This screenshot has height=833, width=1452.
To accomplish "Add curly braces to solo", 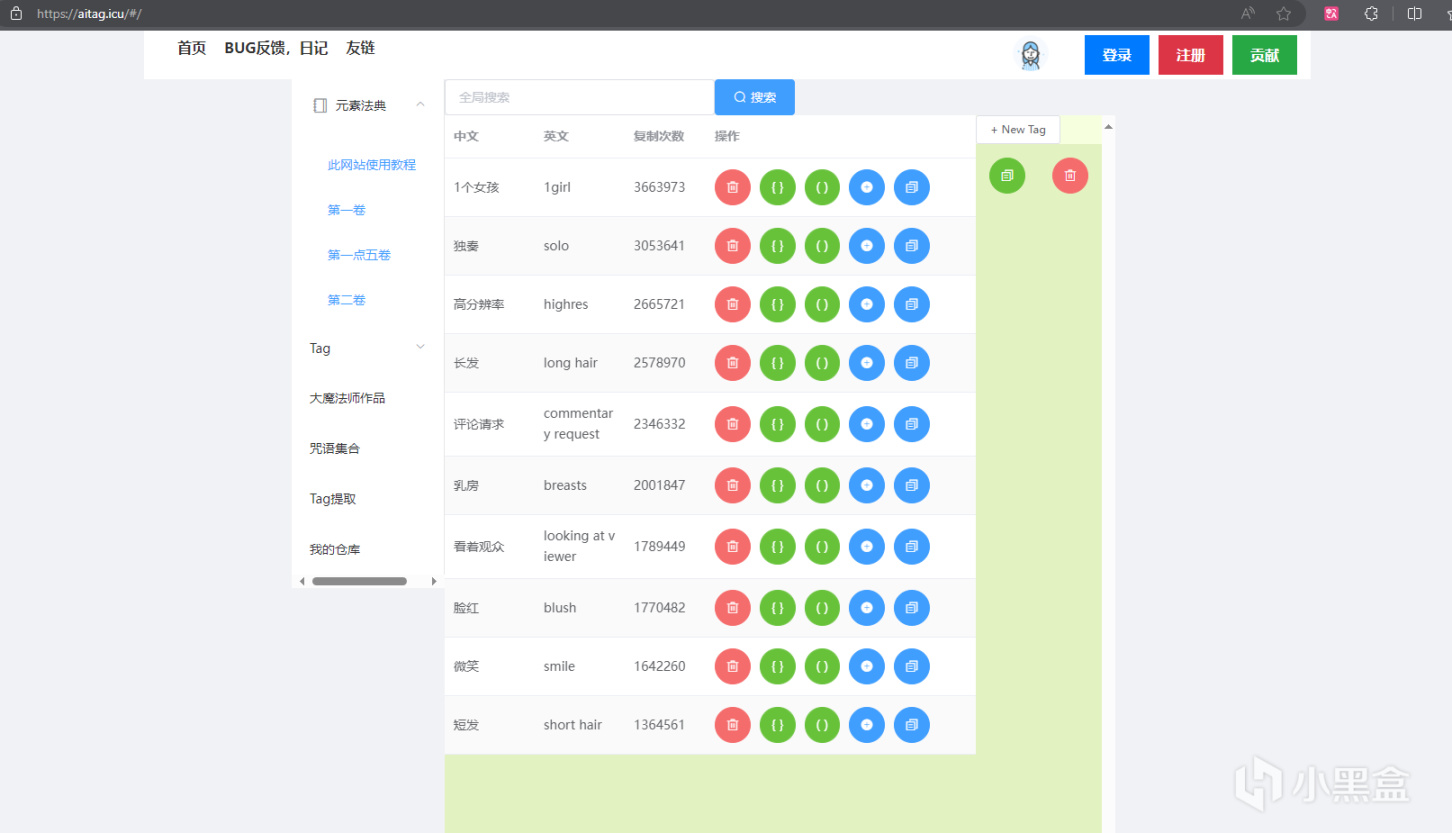I will 777,246.
